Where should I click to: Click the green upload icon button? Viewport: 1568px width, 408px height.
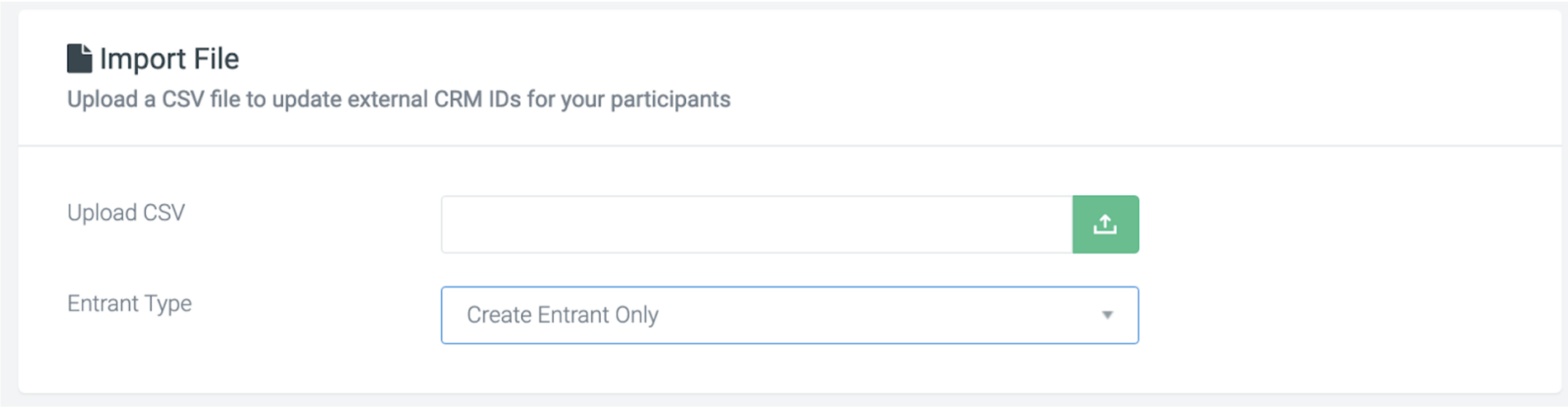click(x=1105, y=224)
